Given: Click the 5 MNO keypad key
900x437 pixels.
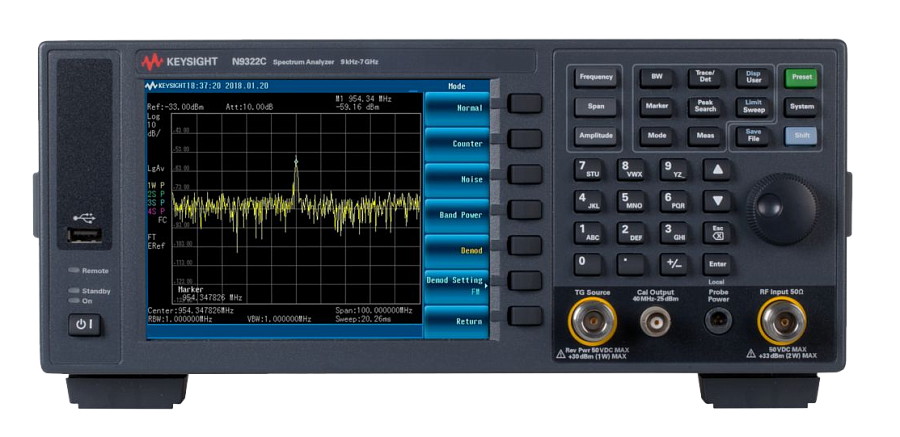Looking at the screenshot, I should pos(630,201).
